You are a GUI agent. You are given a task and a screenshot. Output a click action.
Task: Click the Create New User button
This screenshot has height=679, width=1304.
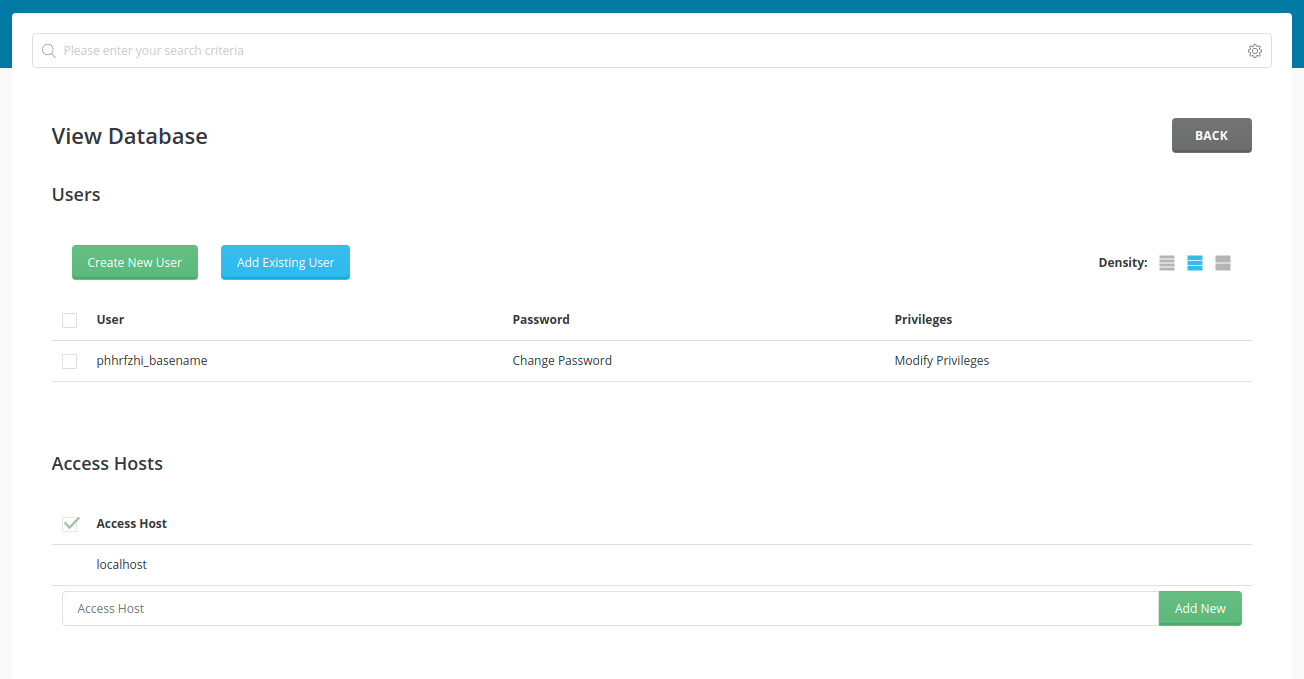tap(135, 263)
